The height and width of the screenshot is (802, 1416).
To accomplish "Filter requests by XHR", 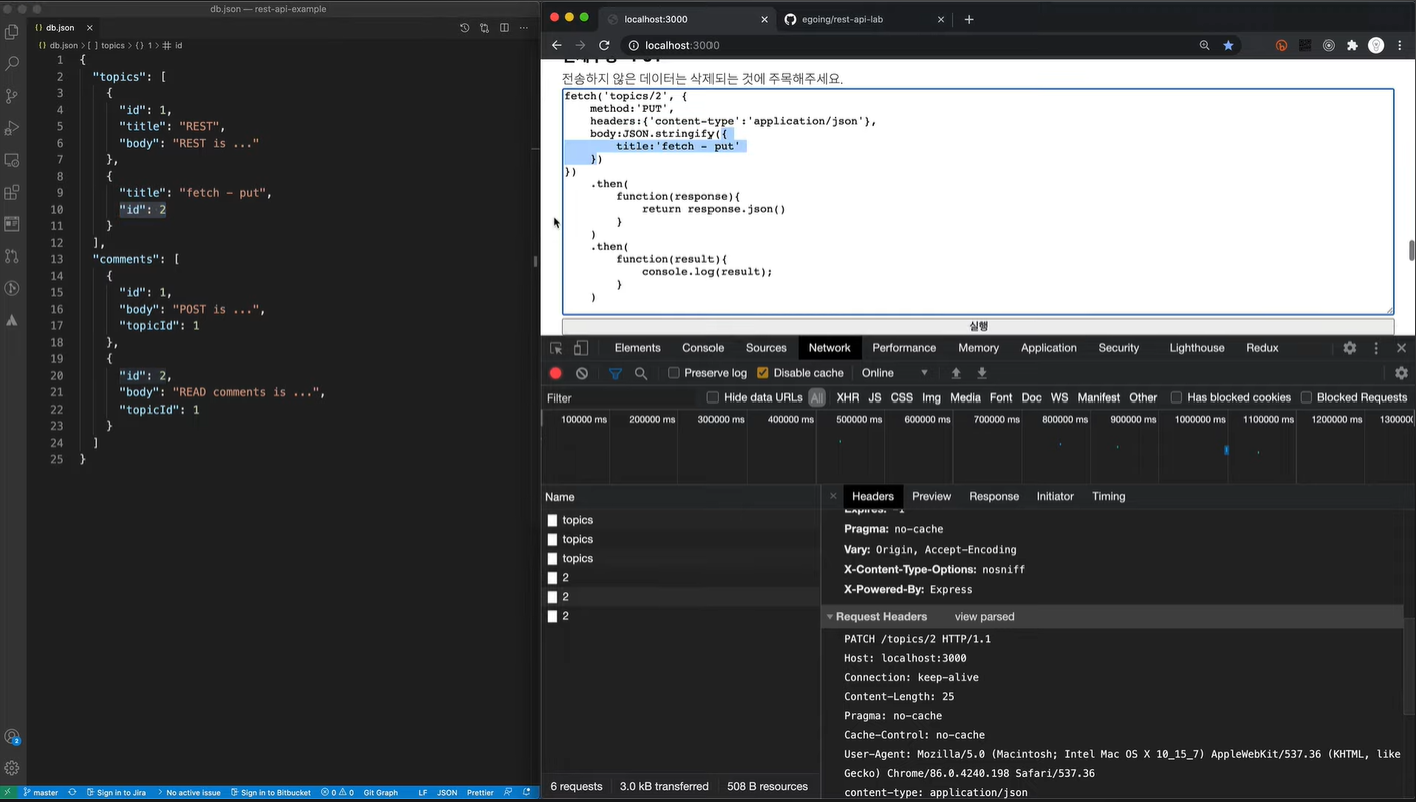I will coord(847,397).
